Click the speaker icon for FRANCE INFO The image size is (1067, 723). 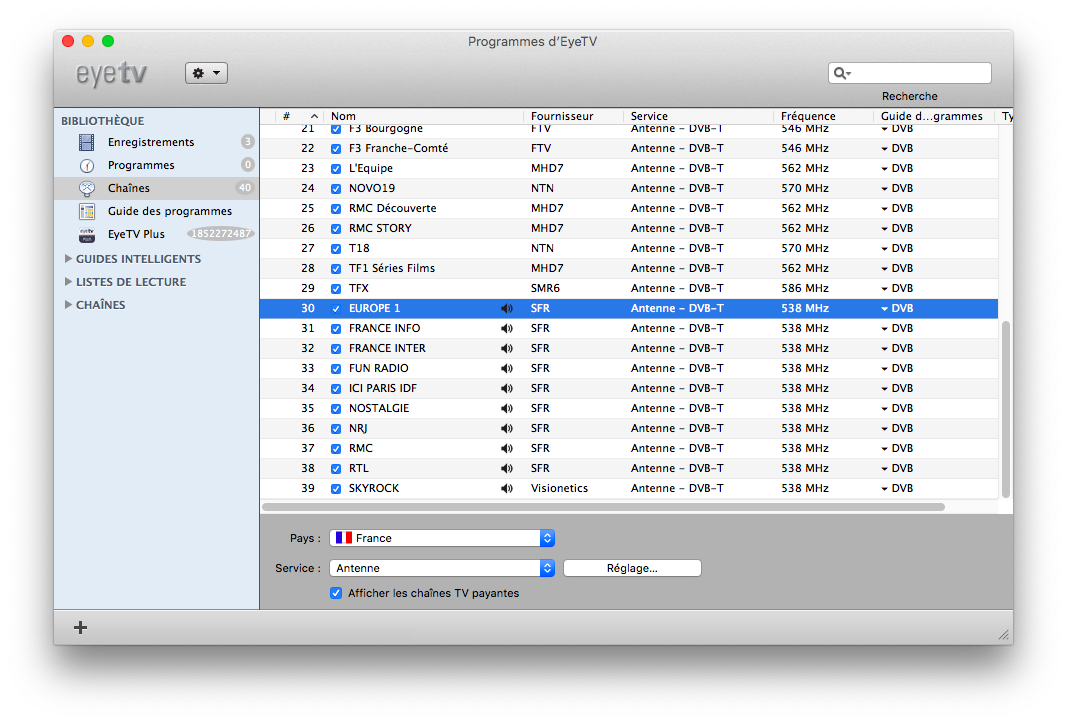point(507,328)
